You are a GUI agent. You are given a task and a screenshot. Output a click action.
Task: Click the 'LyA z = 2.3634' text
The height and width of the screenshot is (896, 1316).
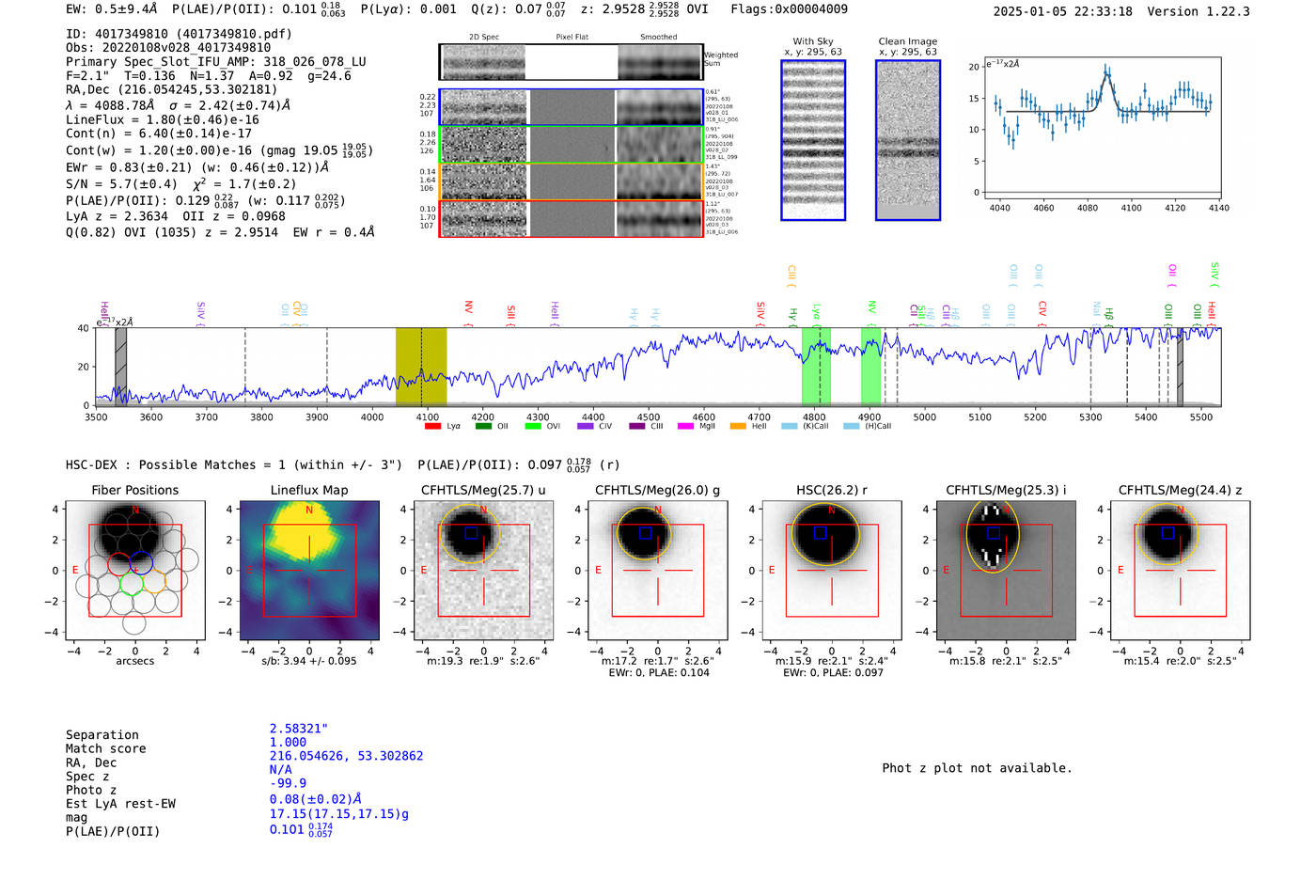tap(113, 216)
